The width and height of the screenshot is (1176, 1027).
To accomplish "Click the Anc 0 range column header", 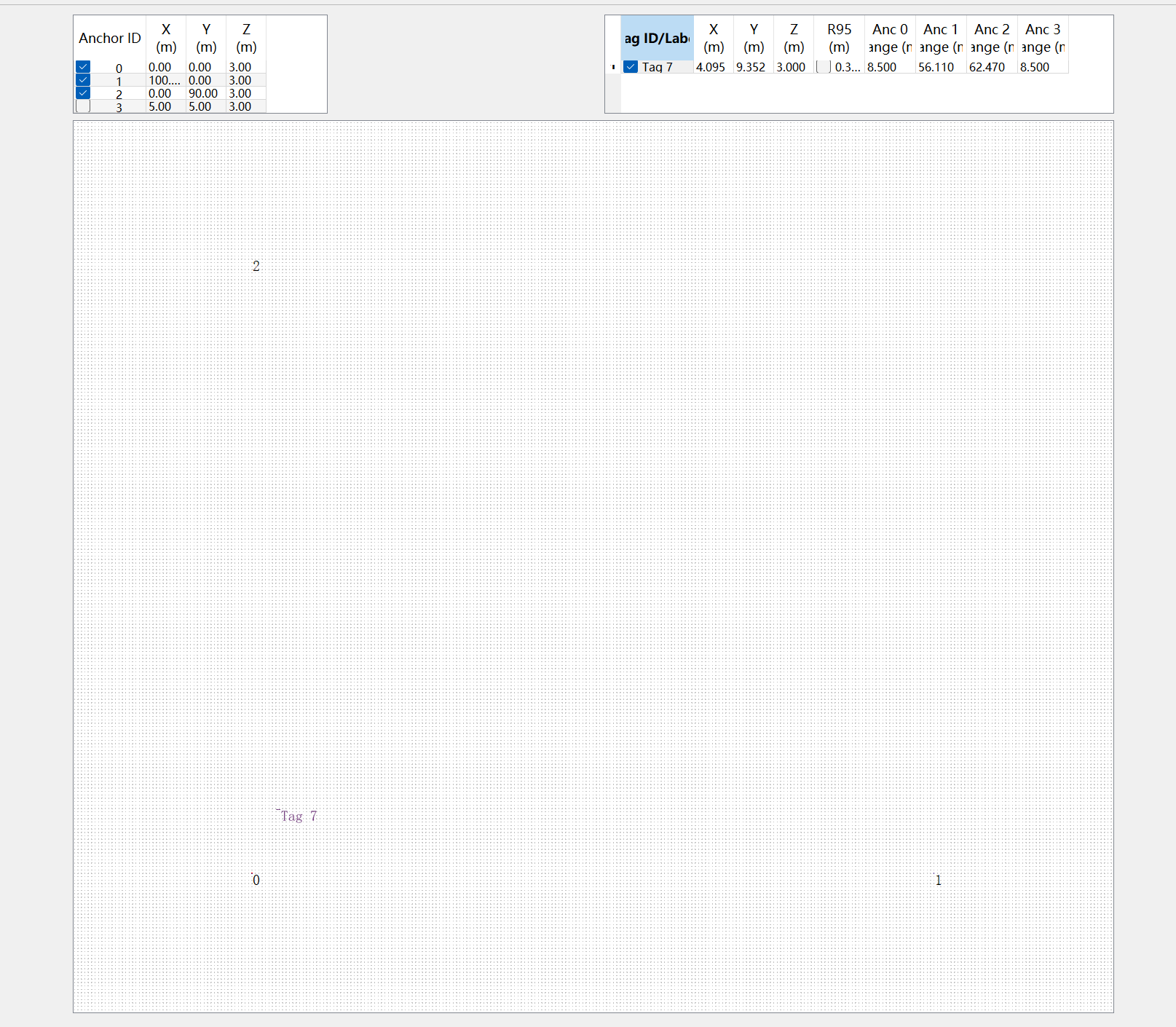I will pos(890,38).
